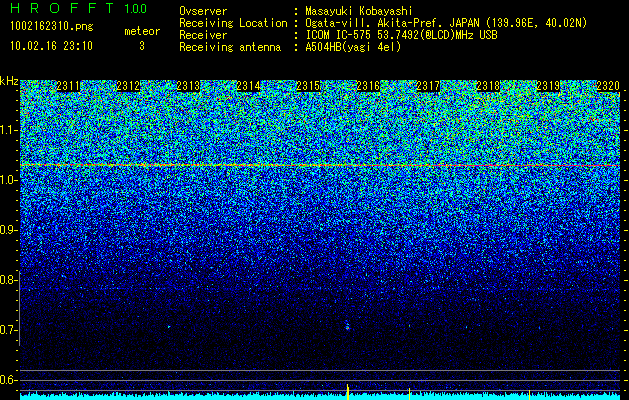Viewport: 629px width, 400px height.
Task: Click the 1.0 frequency axis label
Action: coord(7,181)
